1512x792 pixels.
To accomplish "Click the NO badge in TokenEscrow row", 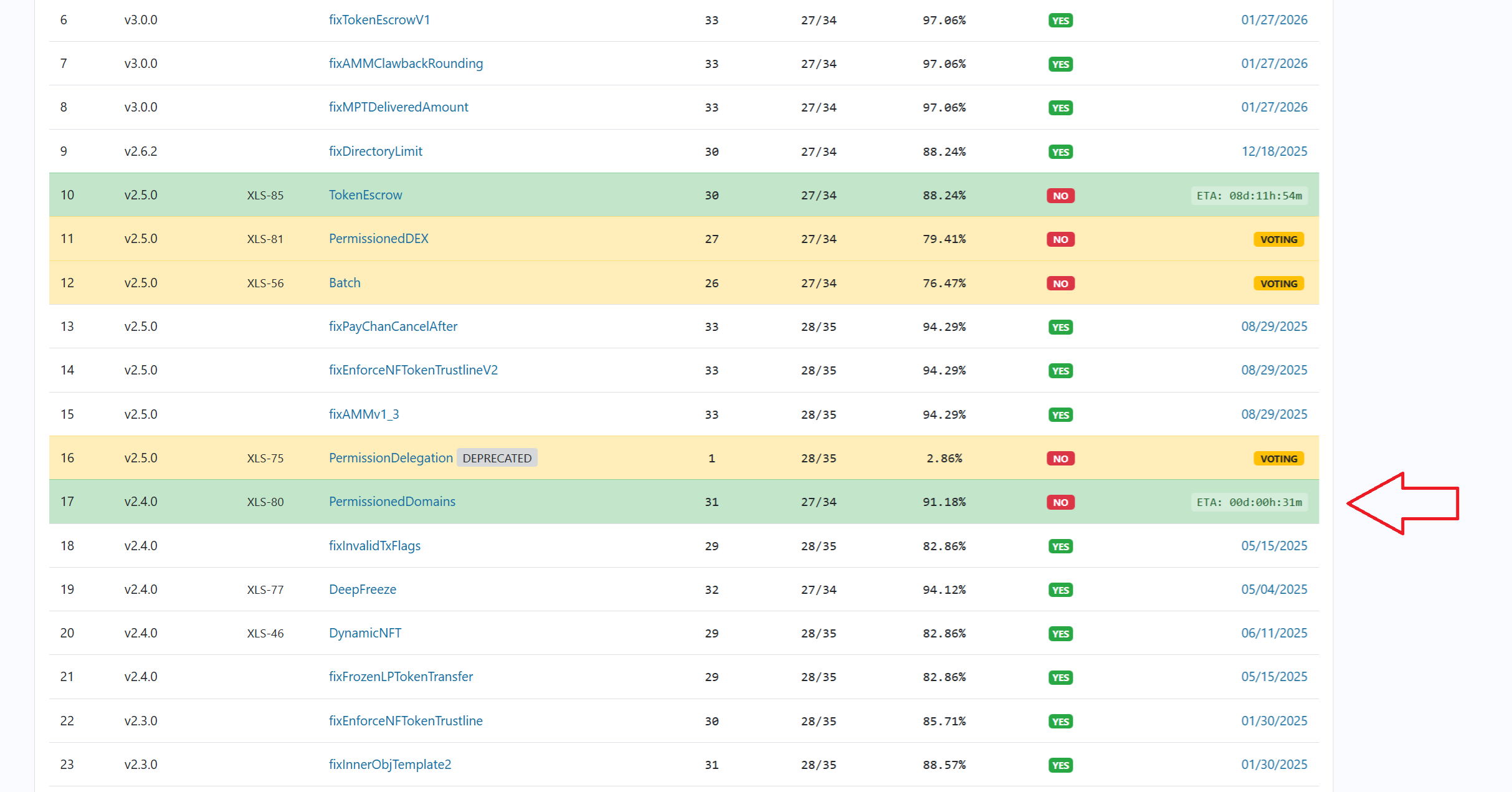I will pos(1060,196).
